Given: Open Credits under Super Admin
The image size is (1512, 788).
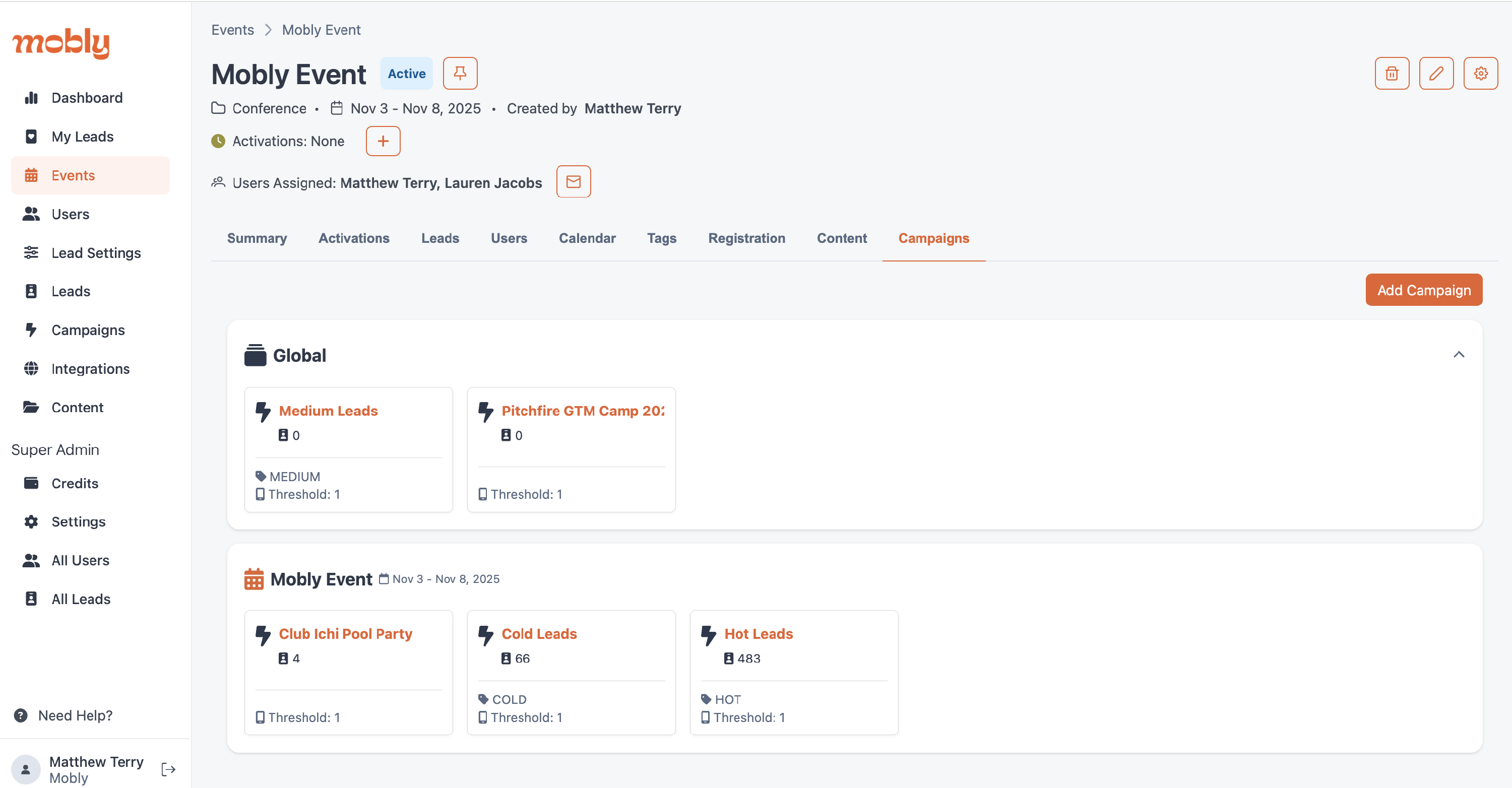Looking at the screenshot, I should [75, 483].
